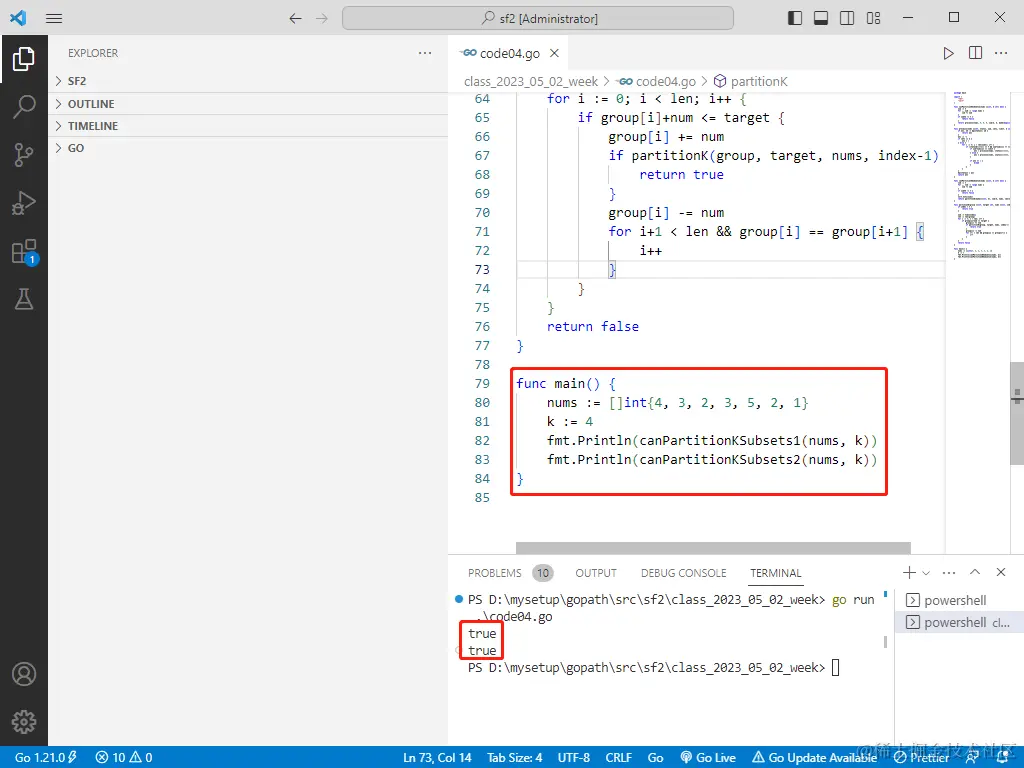Close the code04.go tab
This screenshot has height=768, width=1024.
click(554, 53)
